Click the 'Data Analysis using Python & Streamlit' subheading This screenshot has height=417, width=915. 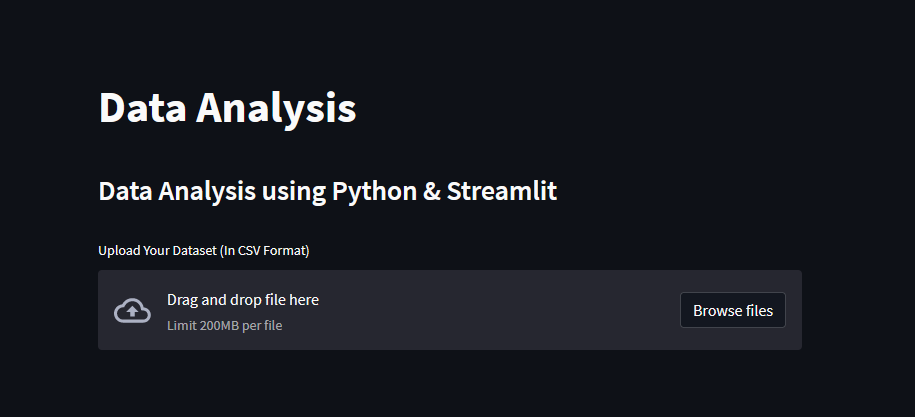[327, 190]
